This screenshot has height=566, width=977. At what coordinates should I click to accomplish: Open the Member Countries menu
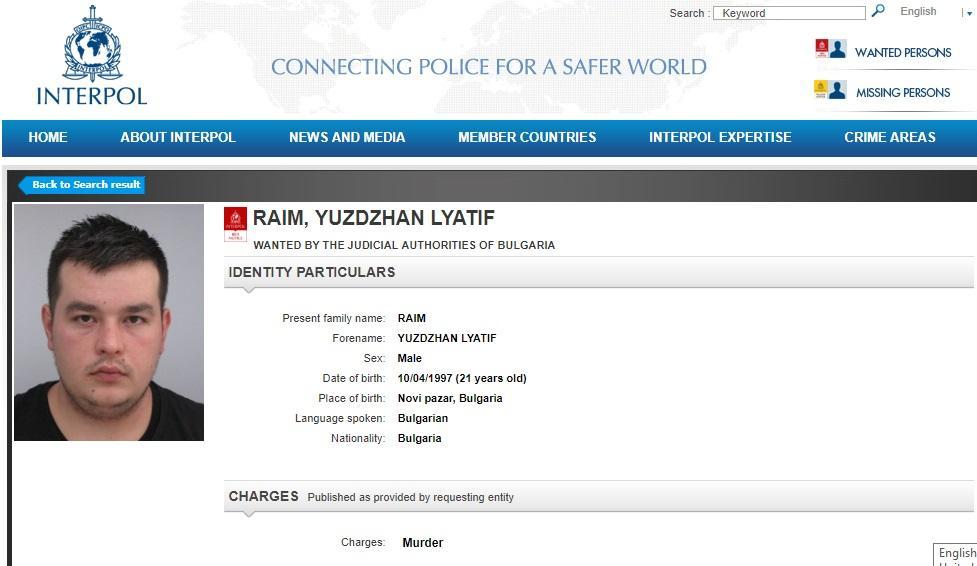coord(527,138)
